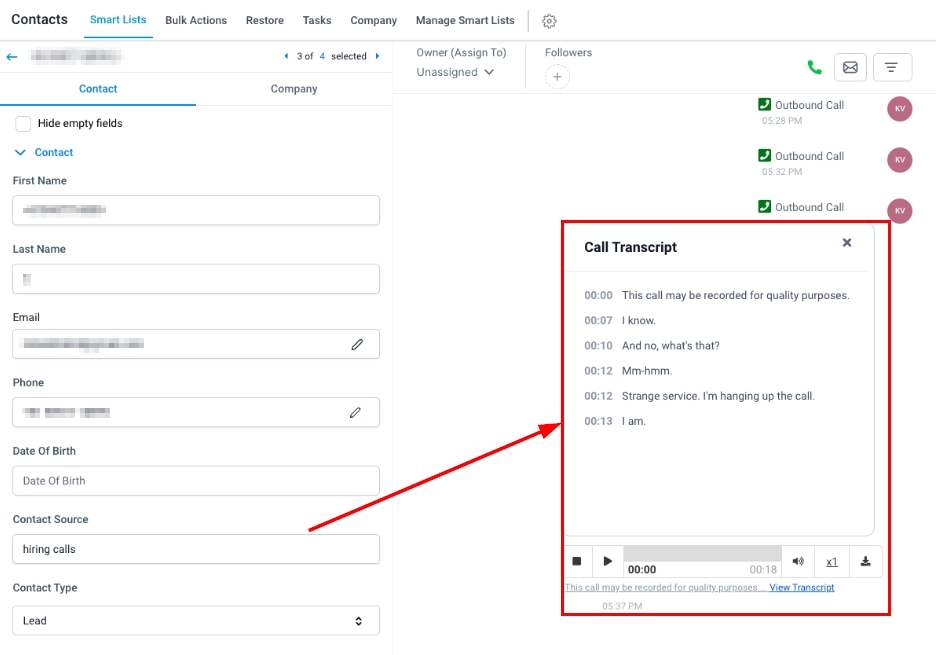
Task: Collapse the Contact section
Action: coord(21,153)
